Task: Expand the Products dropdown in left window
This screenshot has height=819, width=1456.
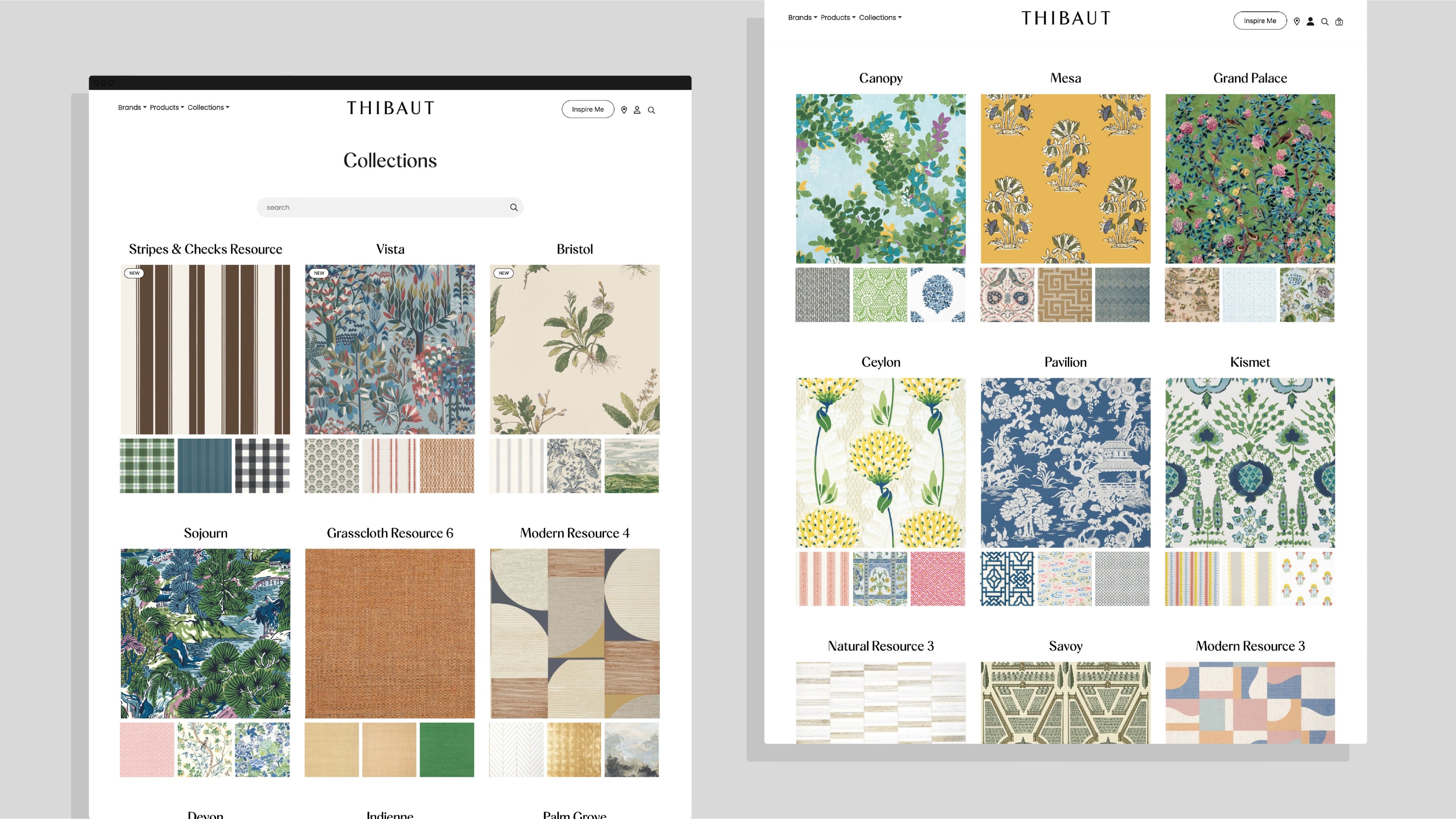Action: pyautogui.click(x=167, y=107)
